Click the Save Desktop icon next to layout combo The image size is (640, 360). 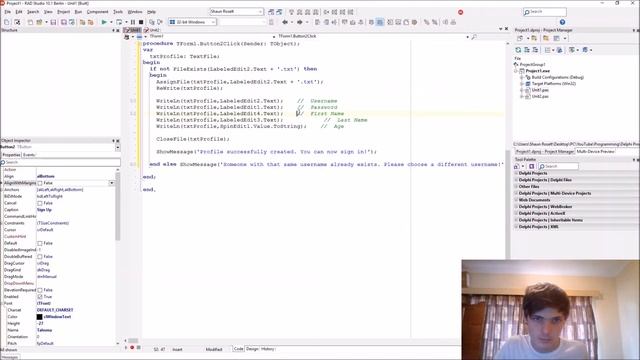[x=271, y=12]
